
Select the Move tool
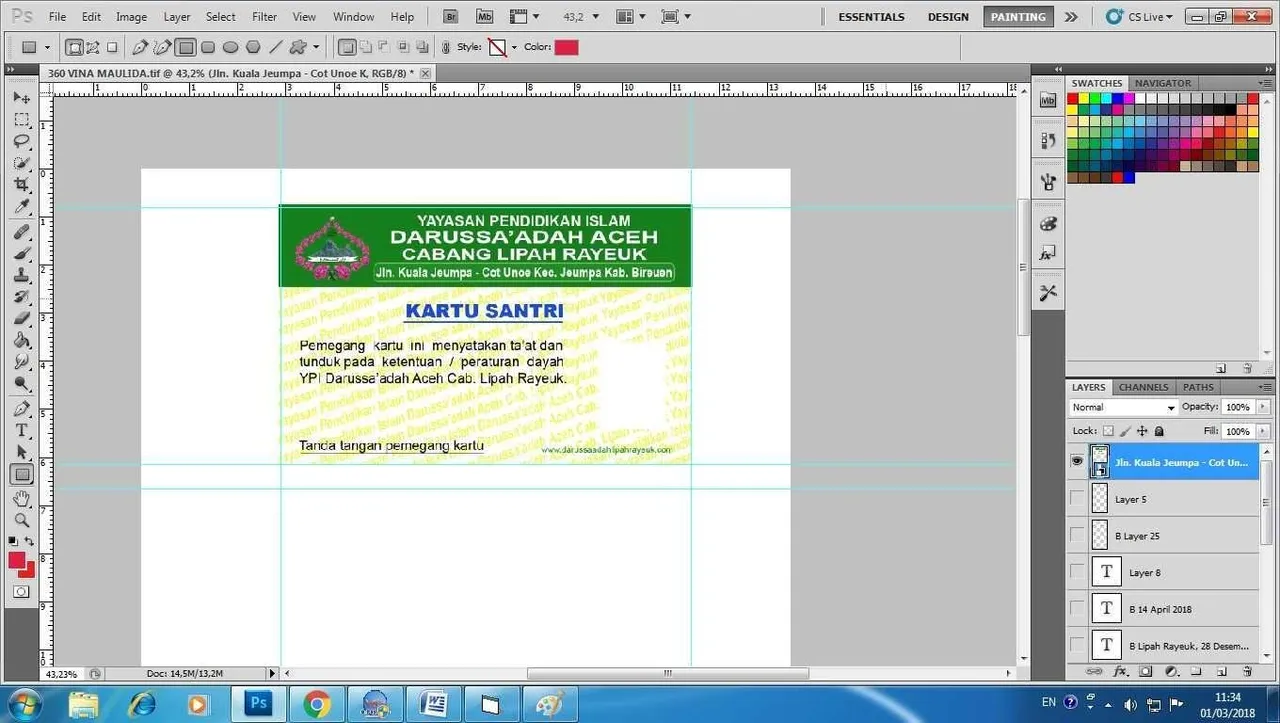click(x=21, y=98)
